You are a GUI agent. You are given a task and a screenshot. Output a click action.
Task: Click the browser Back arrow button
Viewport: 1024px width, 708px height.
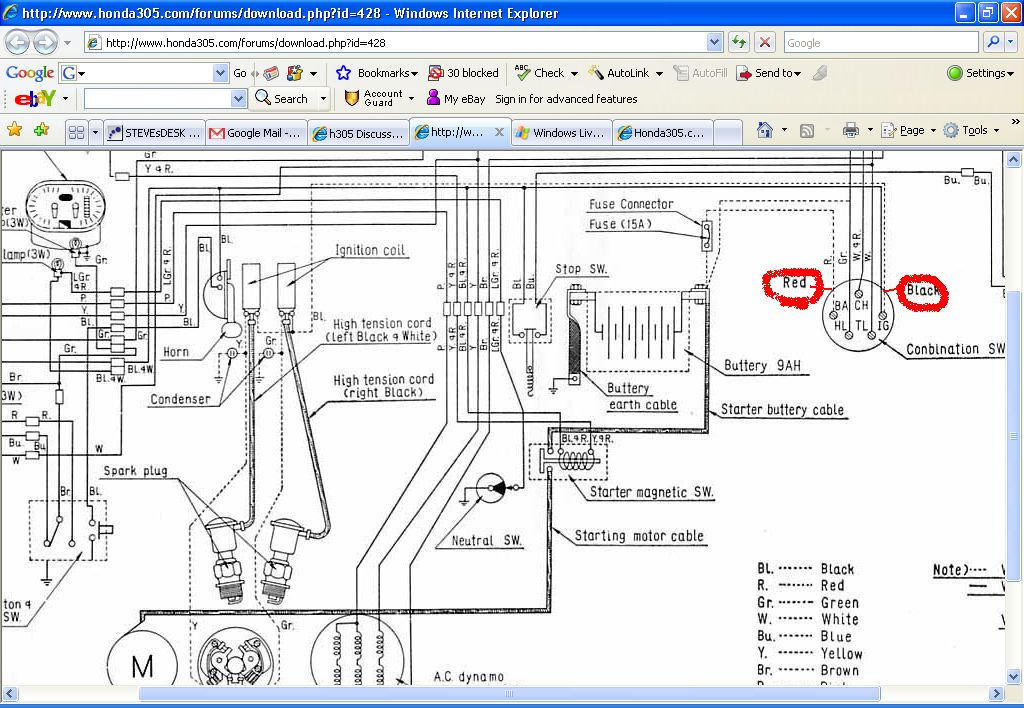(x=18, y=43)
